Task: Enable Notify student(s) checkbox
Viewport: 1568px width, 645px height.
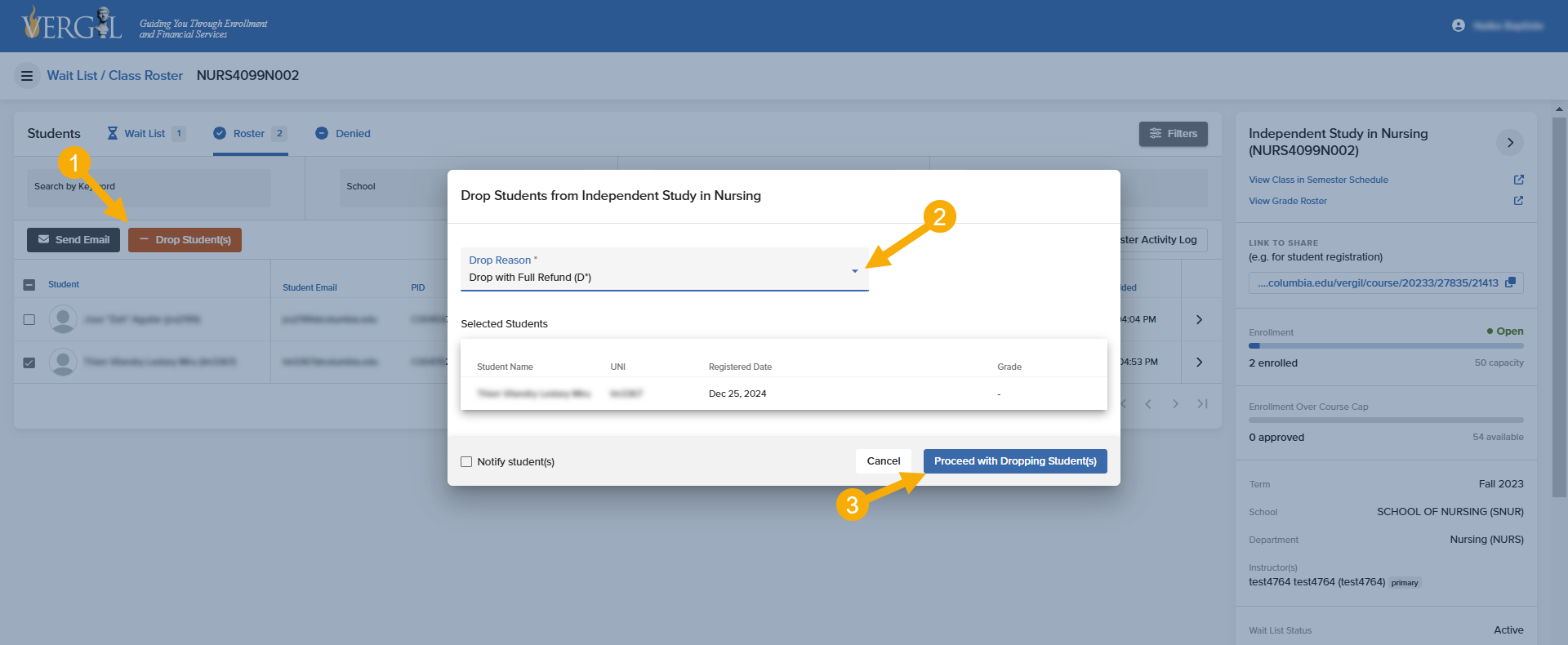Action: coord(466,461)
